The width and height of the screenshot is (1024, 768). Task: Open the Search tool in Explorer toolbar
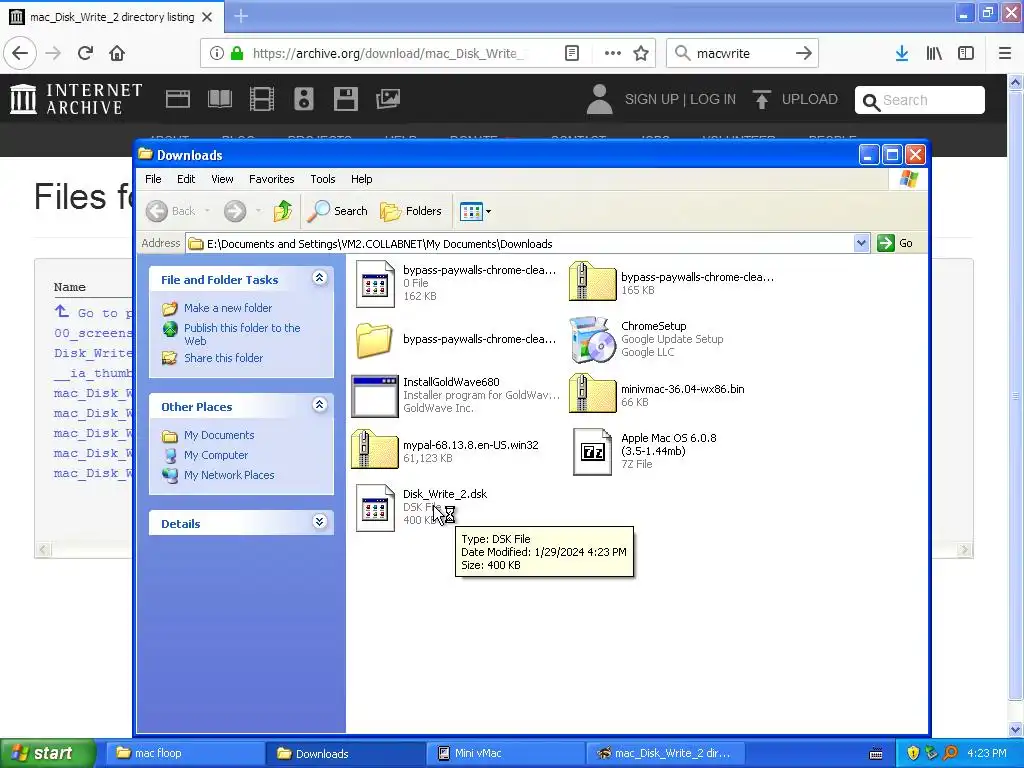tap(338, 211)
